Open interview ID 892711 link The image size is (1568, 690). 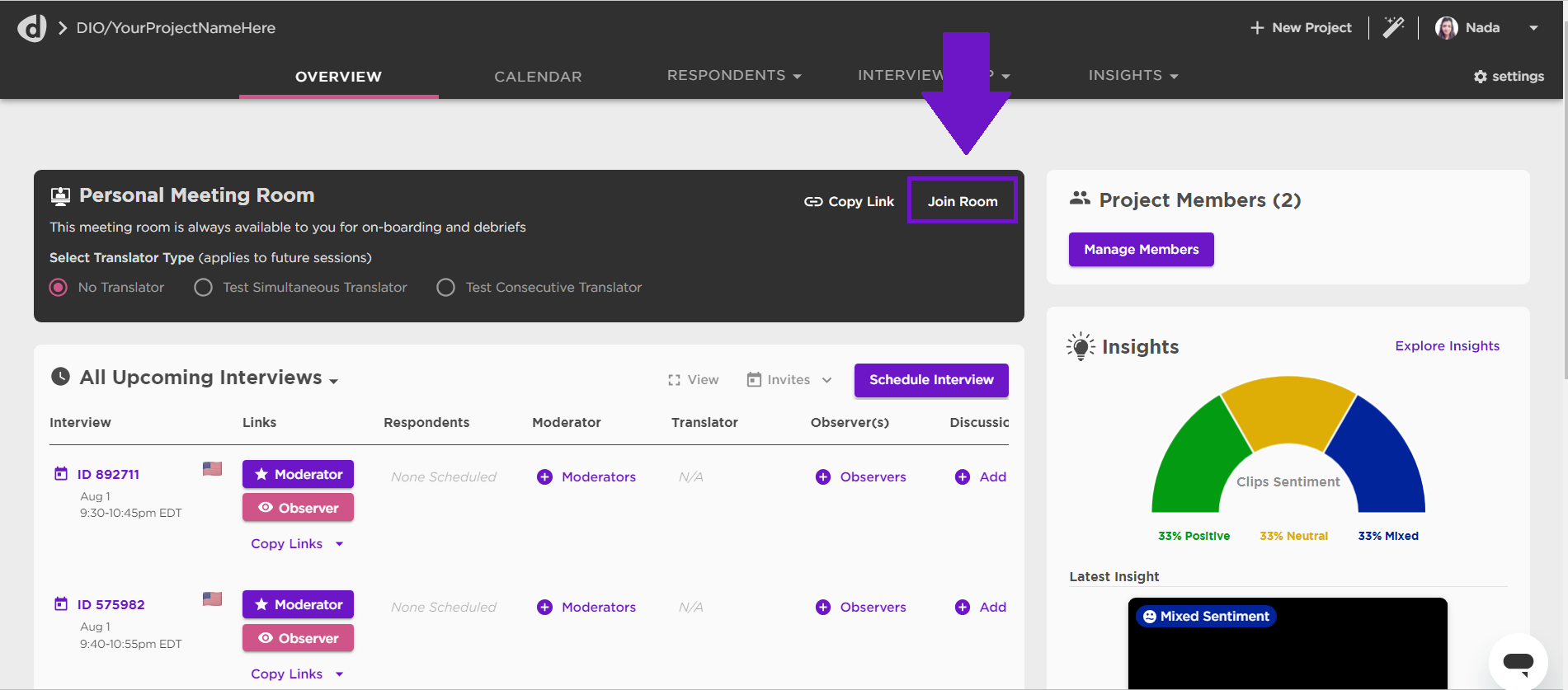click(108, 474)
